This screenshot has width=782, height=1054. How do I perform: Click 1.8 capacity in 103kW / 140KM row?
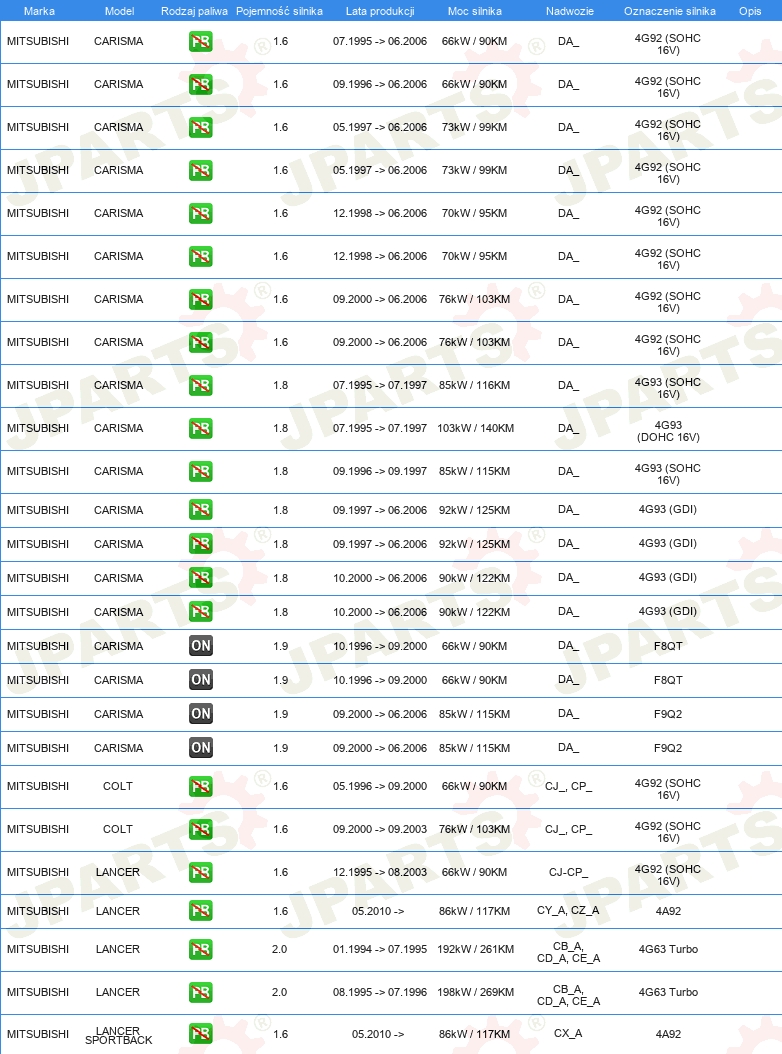click(x=280, y=428)
